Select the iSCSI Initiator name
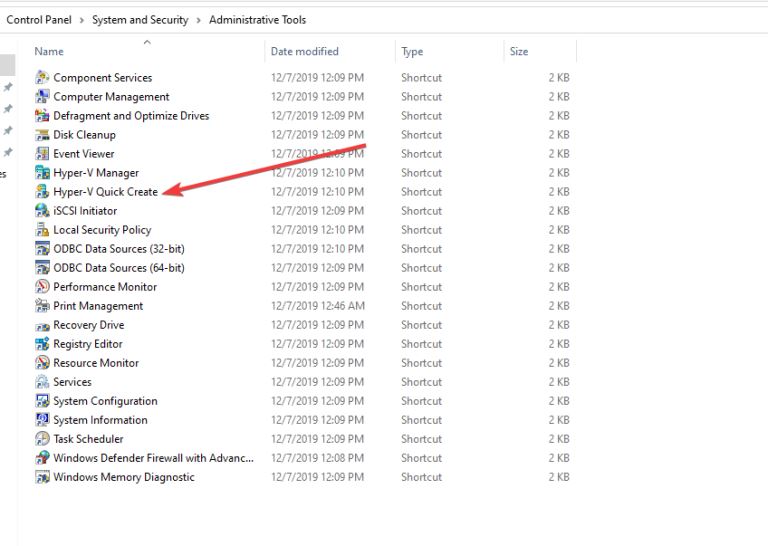 point(85,211)
